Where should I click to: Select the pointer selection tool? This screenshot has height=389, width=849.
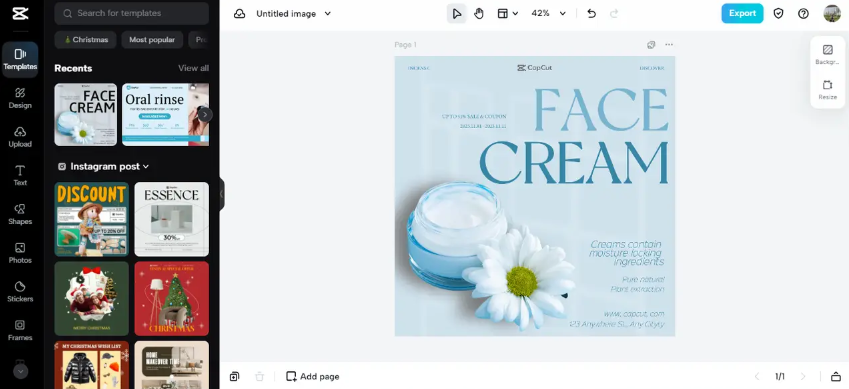(x=456, y=14)
